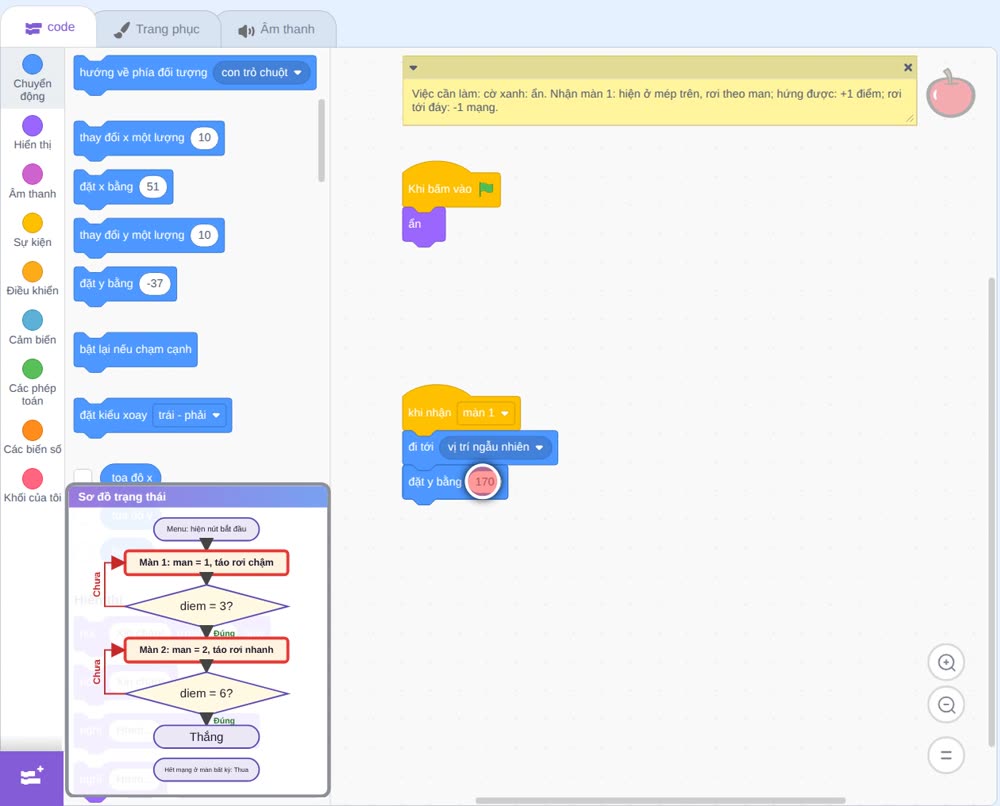Image resolution: width=1000 pixels, height=806 pixels.
Task: Switch to the Âm thanh tab
Action: [277, 29]
